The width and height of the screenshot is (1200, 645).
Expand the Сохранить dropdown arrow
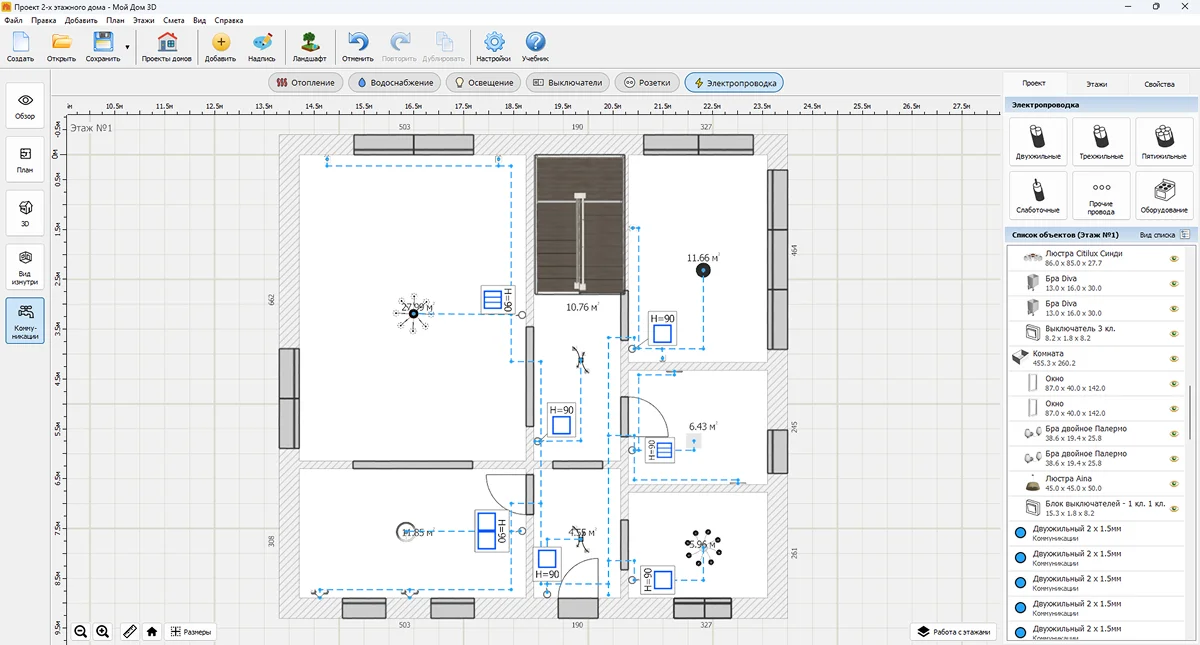pyautogui.click(x=128, y=46)
